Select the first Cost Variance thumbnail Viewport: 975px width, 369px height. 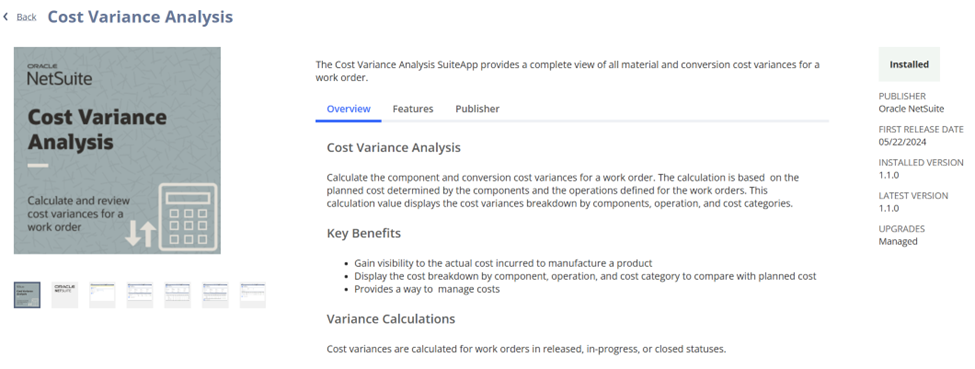pyautogui.click(x=27, y=295)
